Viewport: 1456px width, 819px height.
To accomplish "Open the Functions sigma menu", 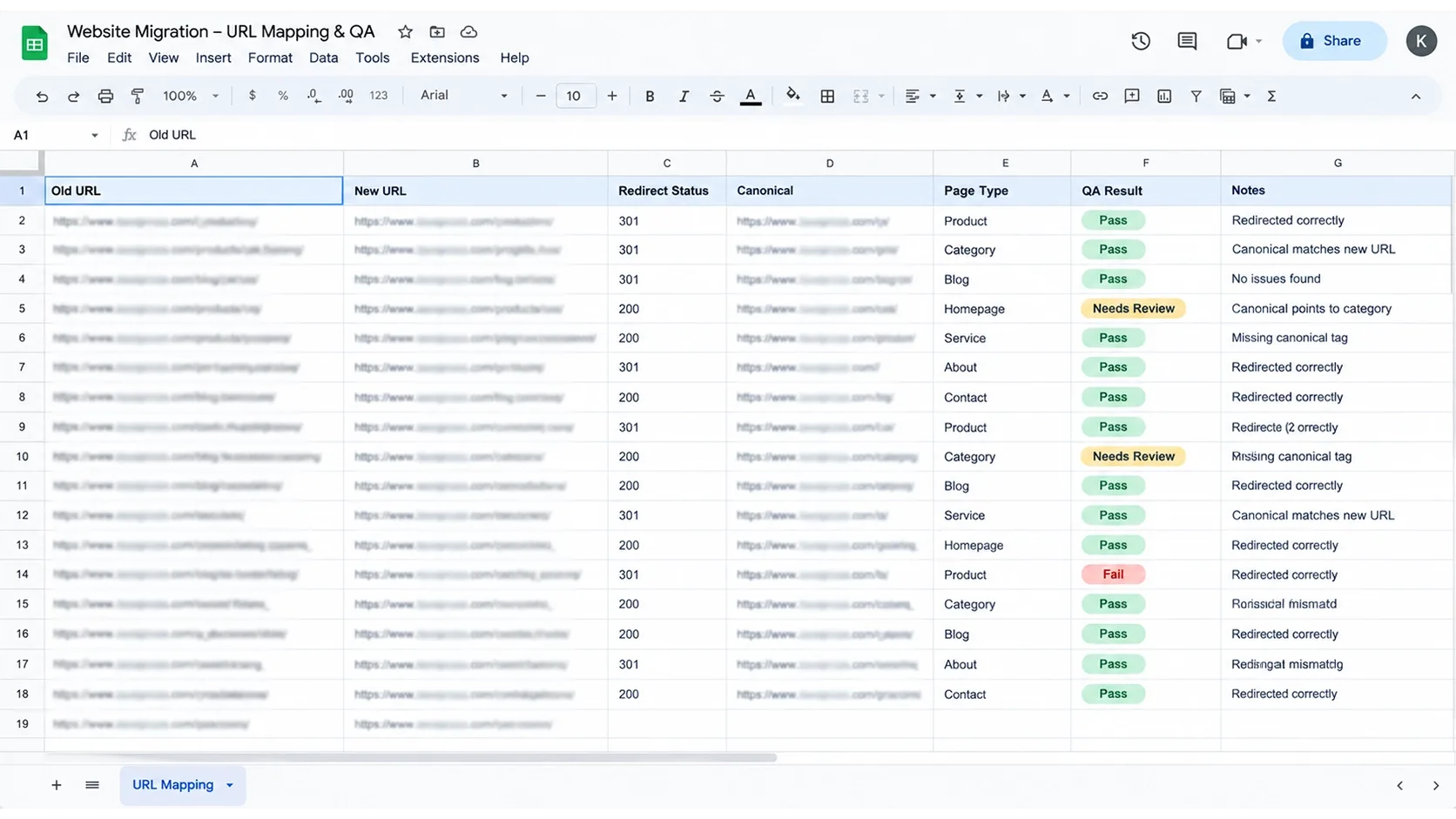I will (x=1271, y=97).
